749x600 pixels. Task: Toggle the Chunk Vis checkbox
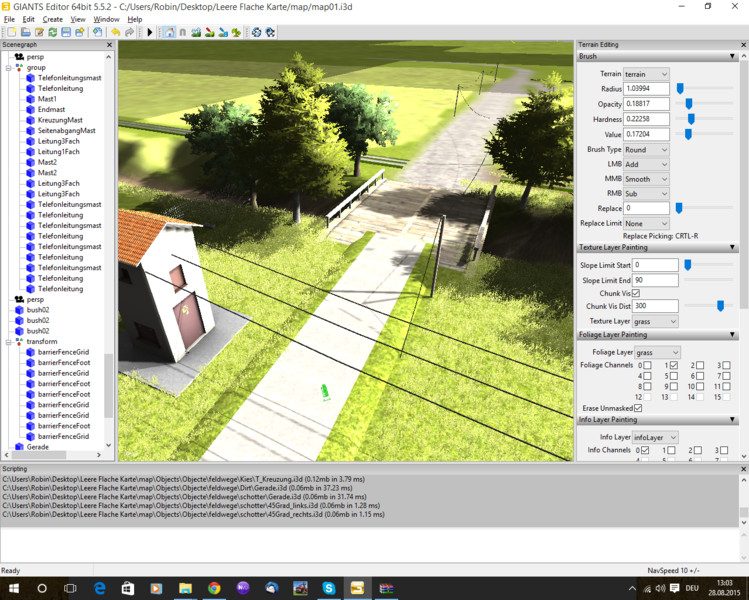click(x=637, y=293)
